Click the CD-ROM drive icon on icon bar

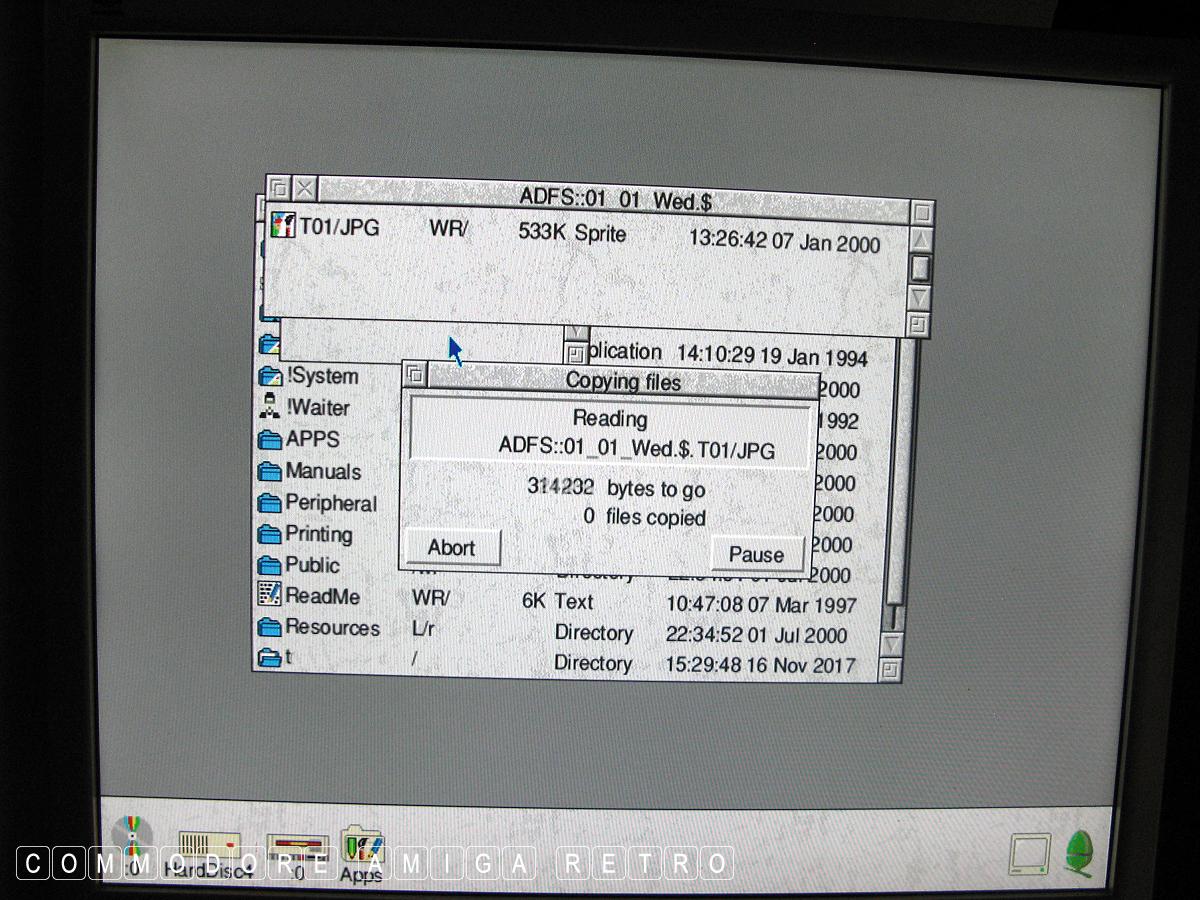[133, 840]
